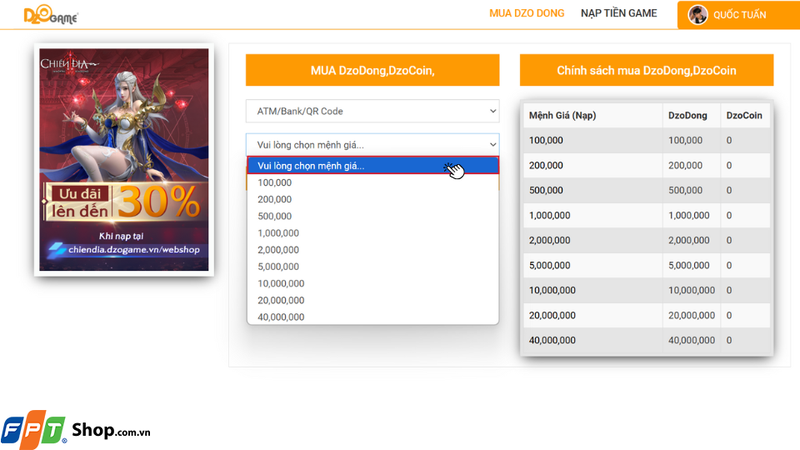Image resolution: width=800 pixels, height=450 pixels.
Task: Click the 1,000,000 Mệnh Giá table cell
Action: (x=593, y=215)
